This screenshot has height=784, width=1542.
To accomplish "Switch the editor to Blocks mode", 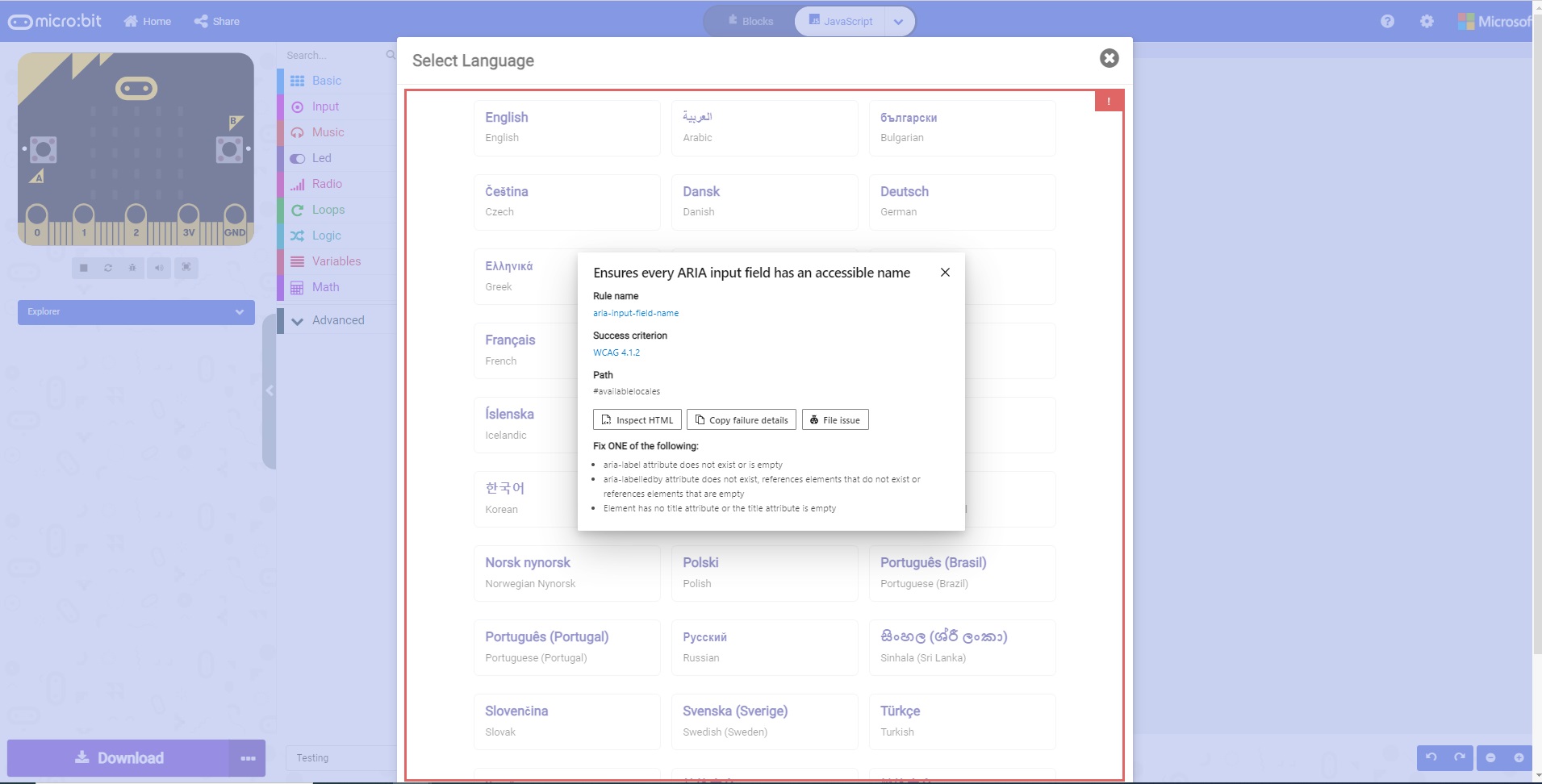I will [749, 21].
